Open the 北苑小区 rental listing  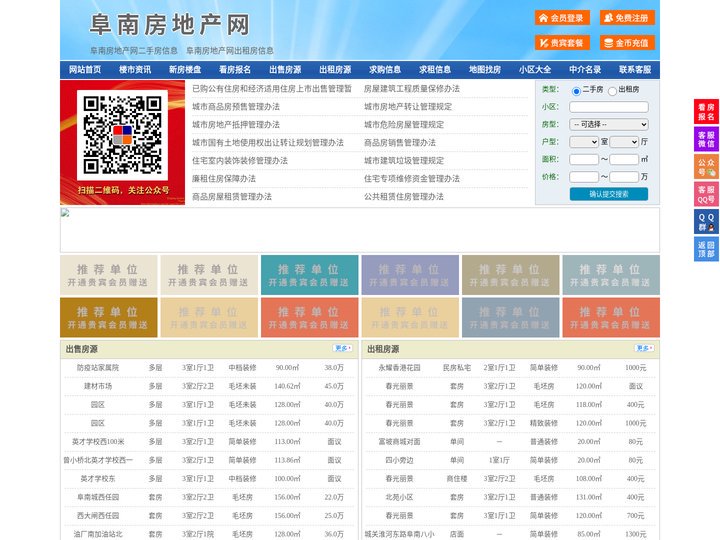[x=399, y=497]
